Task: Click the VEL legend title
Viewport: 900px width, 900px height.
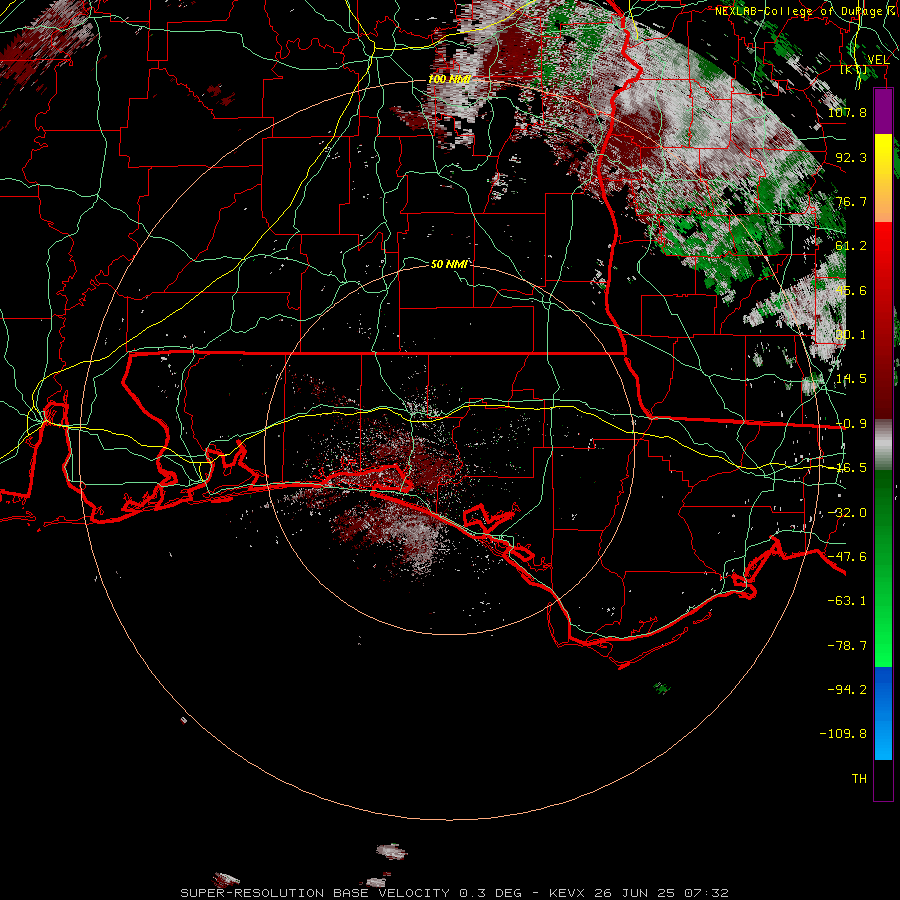Action: tap(878, 60)
